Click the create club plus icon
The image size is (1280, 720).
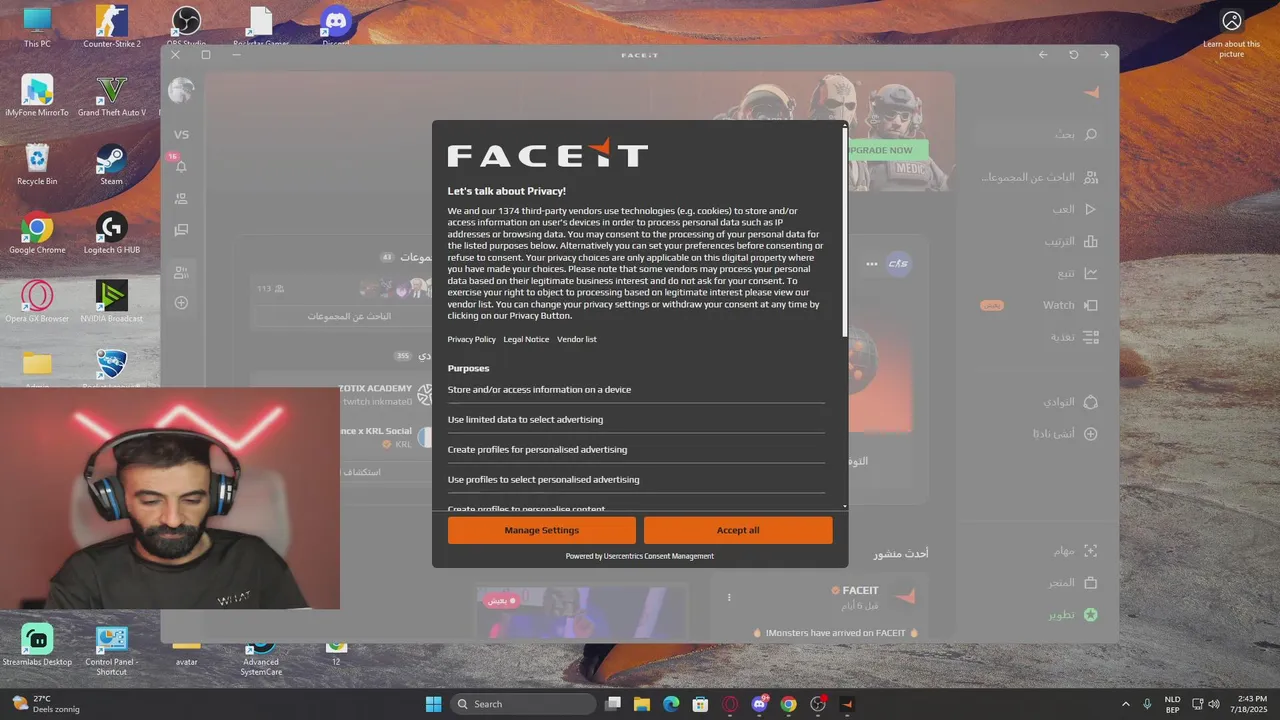click(x=1091, y=434)
